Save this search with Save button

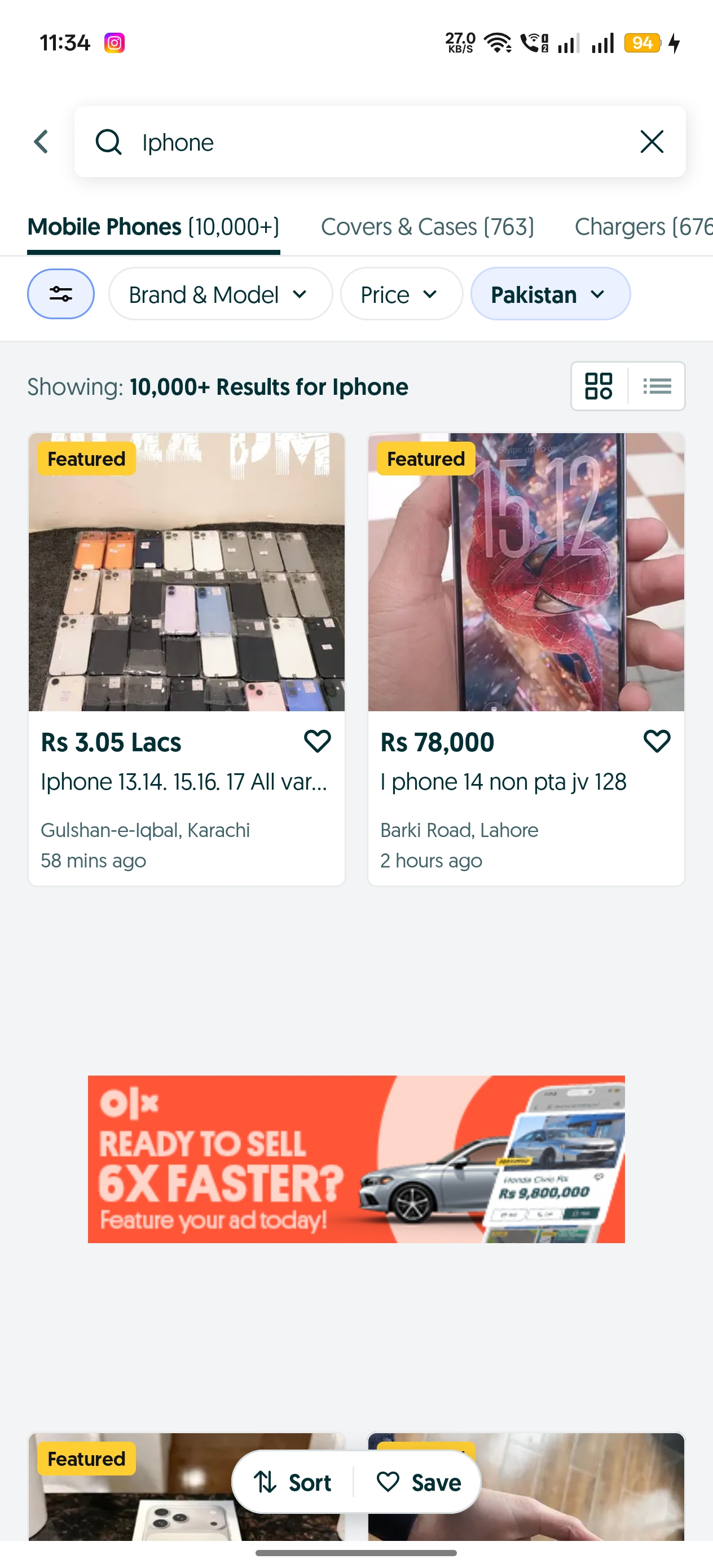click(419, 1482)
